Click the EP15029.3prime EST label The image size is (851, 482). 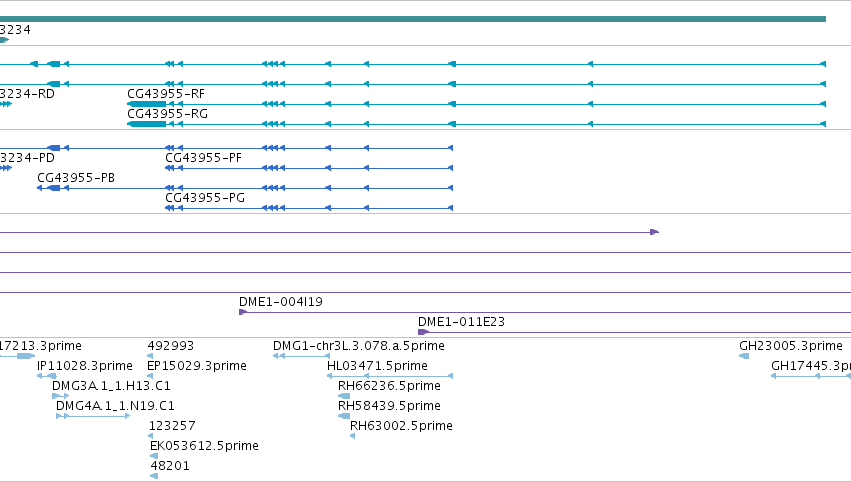coord(197,366)
